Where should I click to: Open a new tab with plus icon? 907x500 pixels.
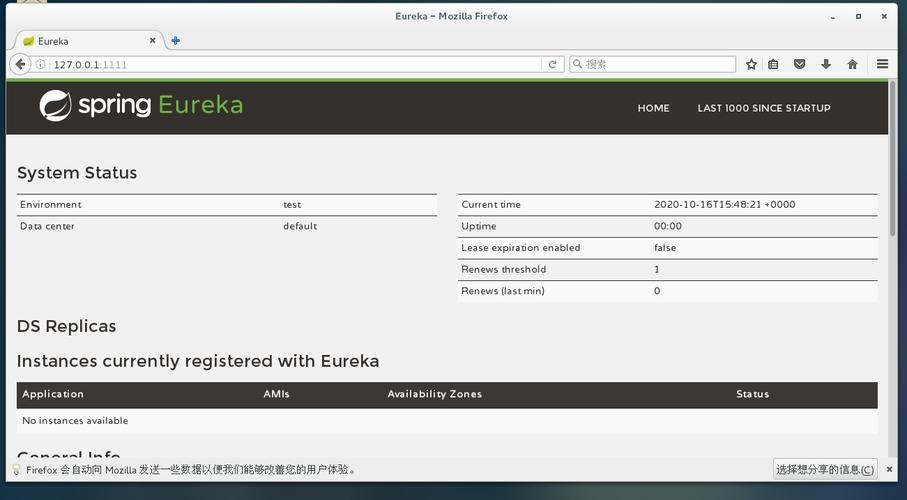tap(176, 41)
